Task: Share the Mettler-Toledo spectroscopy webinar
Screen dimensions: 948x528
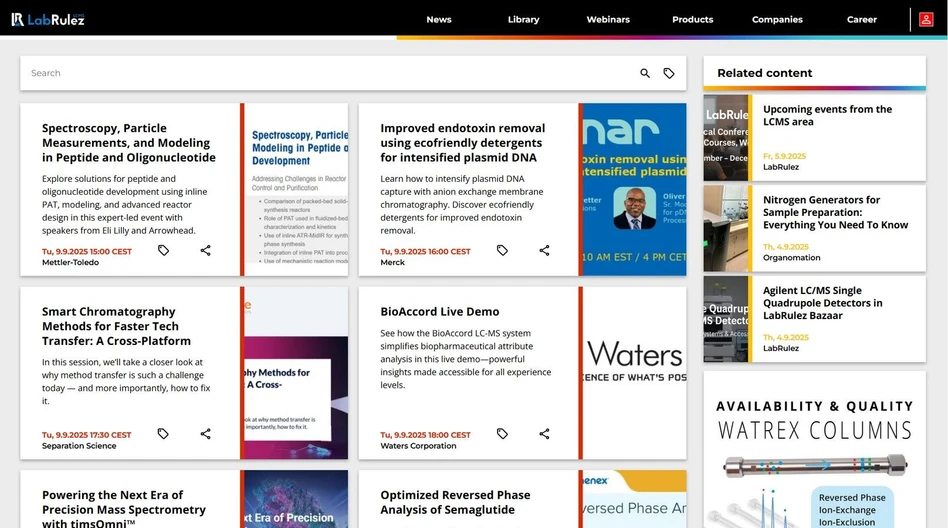Action: click(205, 250)
